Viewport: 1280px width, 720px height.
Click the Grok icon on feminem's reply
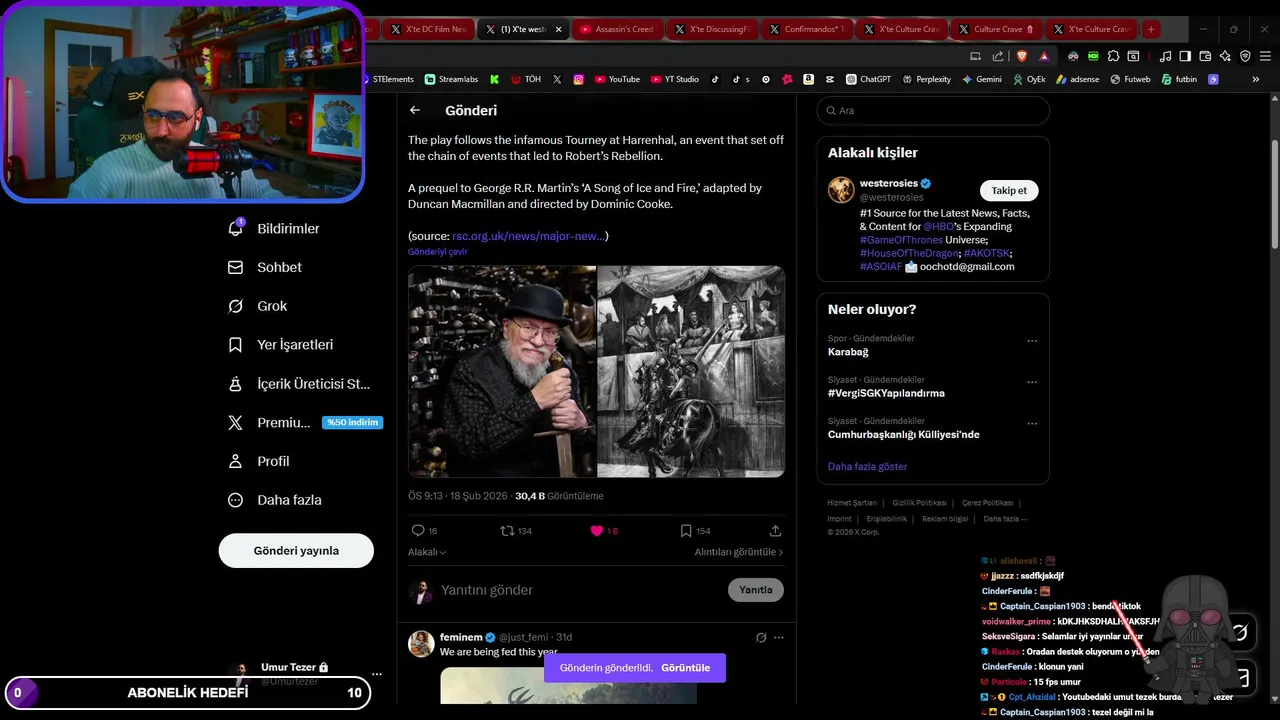761,637
